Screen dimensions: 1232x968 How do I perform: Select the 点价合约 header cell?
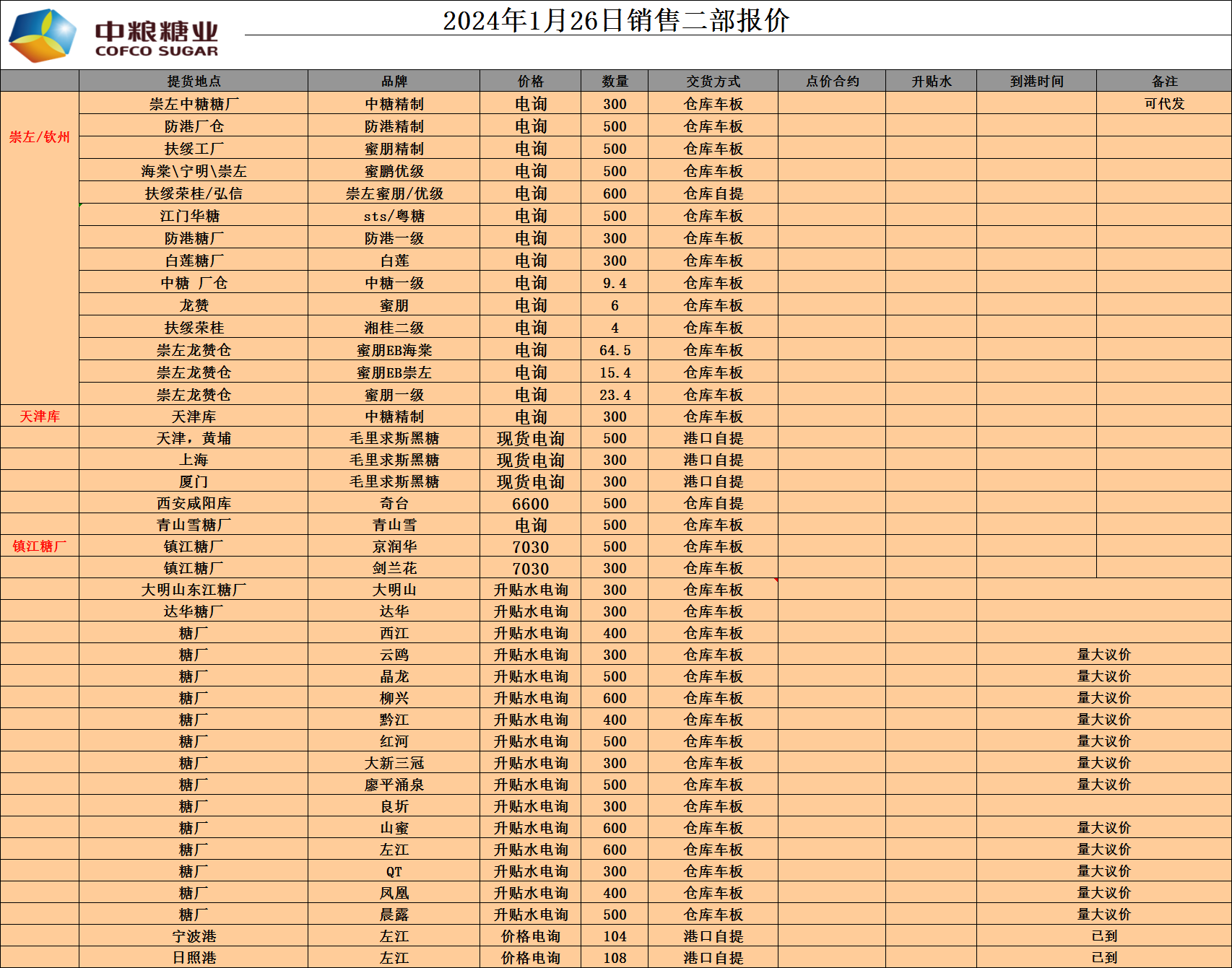(x=832, y=81)
